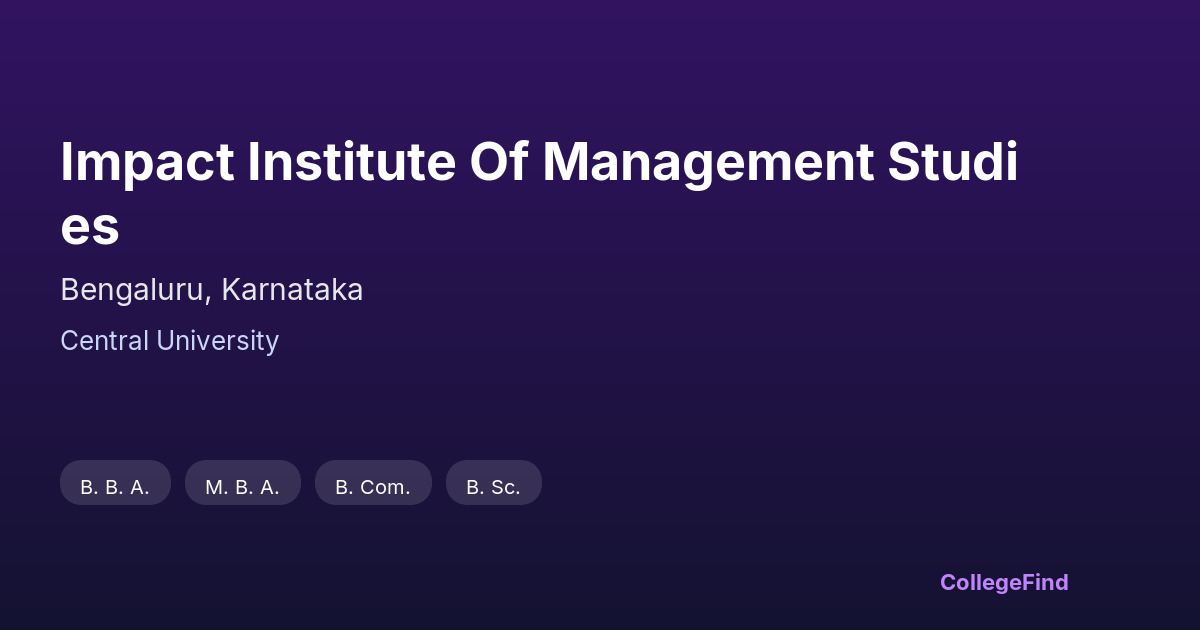The width and height of the screenshot is (1200, 630).
Task: Click the state name Karnataka
Action: coord(292,290)
